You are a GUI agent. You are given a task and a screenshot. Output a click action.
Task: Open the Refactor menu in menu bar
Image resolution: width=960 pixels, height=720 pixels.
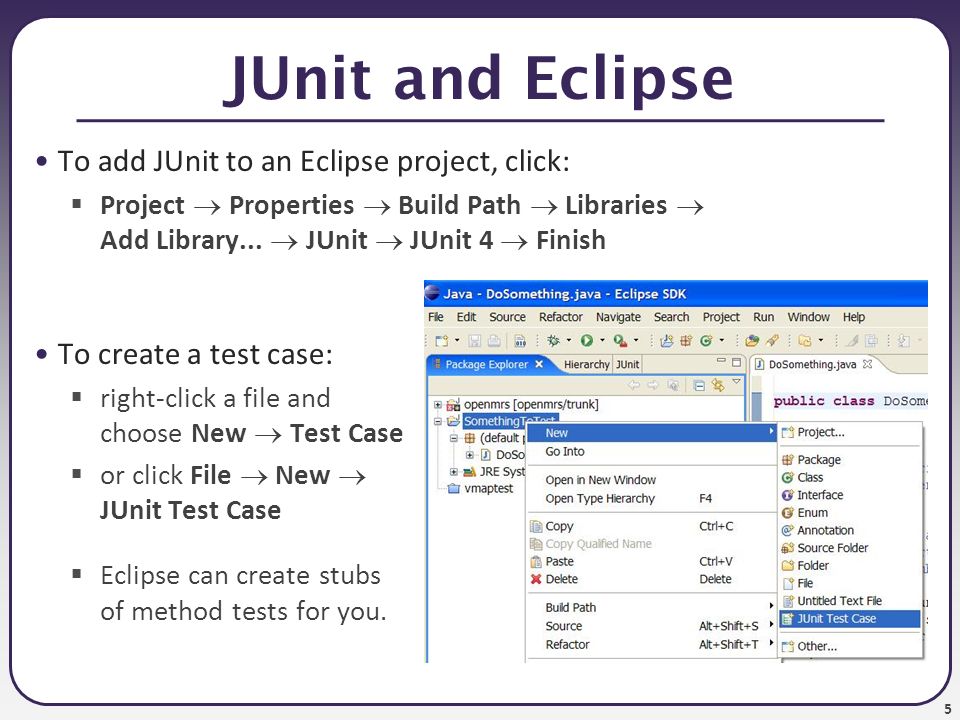click(561, 317)
